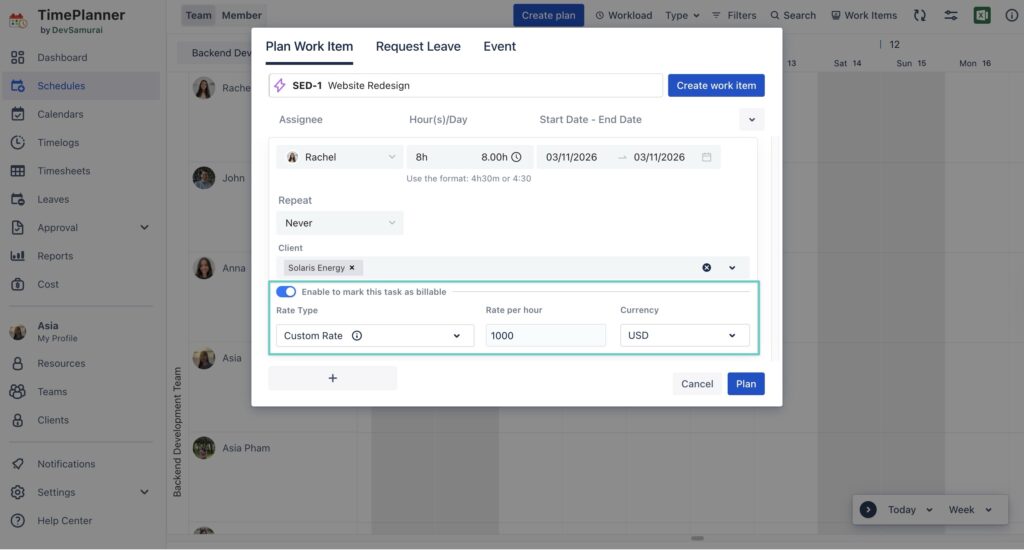Switch to the Request Leave tab
Viewport: 1024px width, 550px height.
pyautogui.click(x=418, y=46)
